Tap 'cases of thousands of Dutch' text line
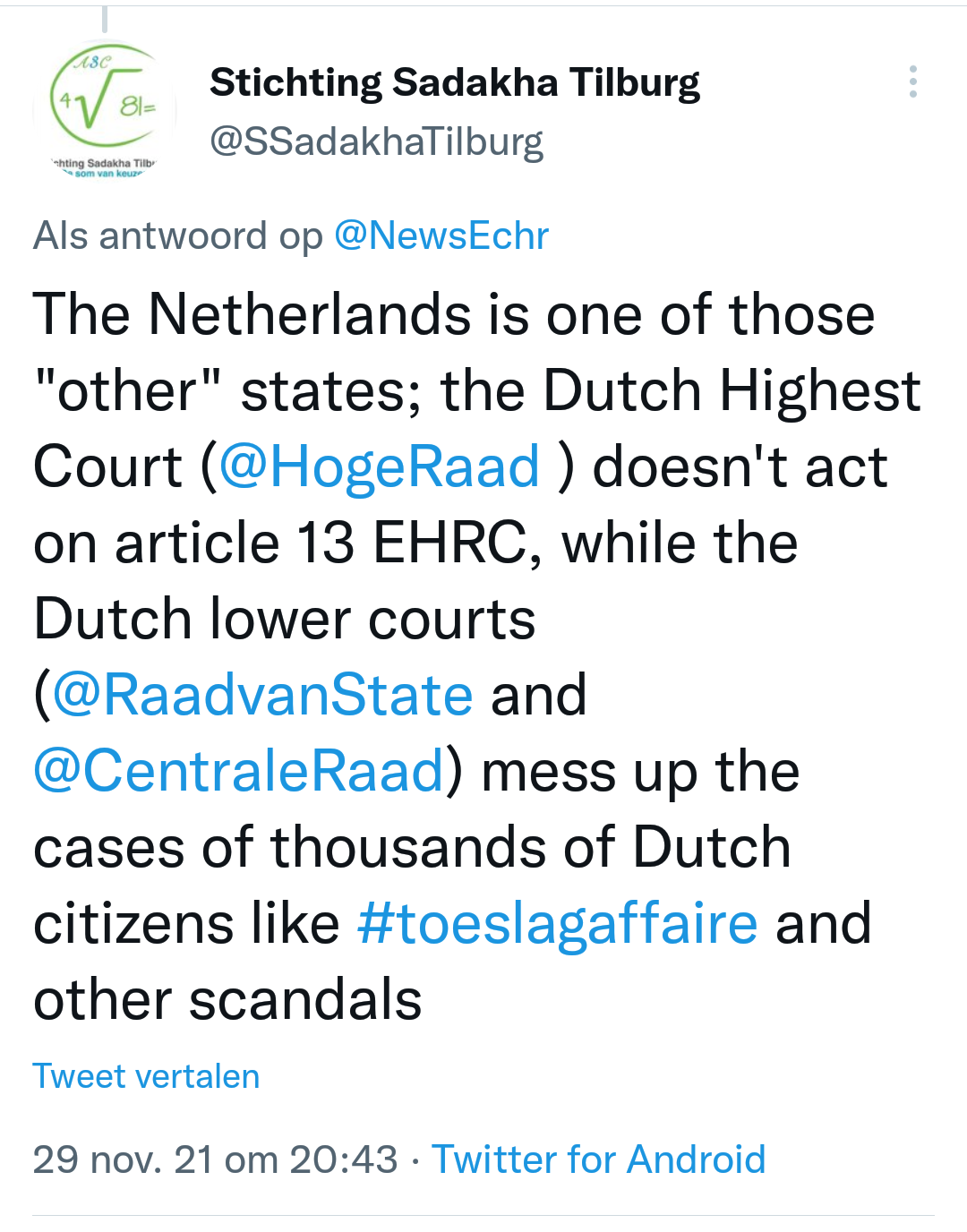 point(412,848)
